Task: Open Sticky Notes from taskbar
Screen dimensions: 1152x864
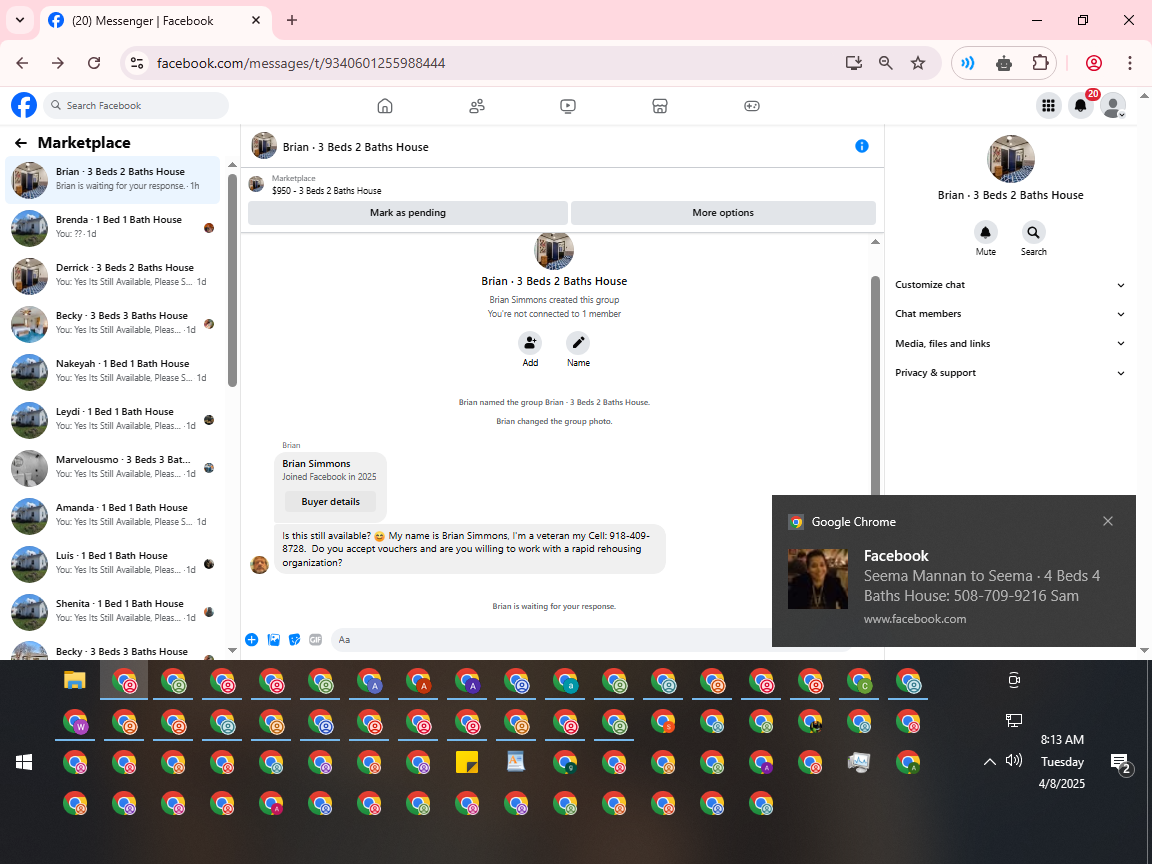Action: 467,763
